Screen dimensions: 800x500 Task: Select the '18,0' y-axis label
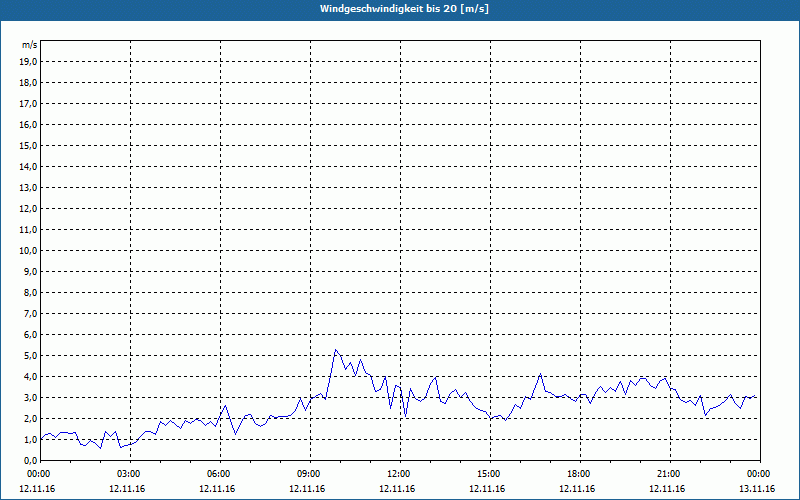[29, 83]
